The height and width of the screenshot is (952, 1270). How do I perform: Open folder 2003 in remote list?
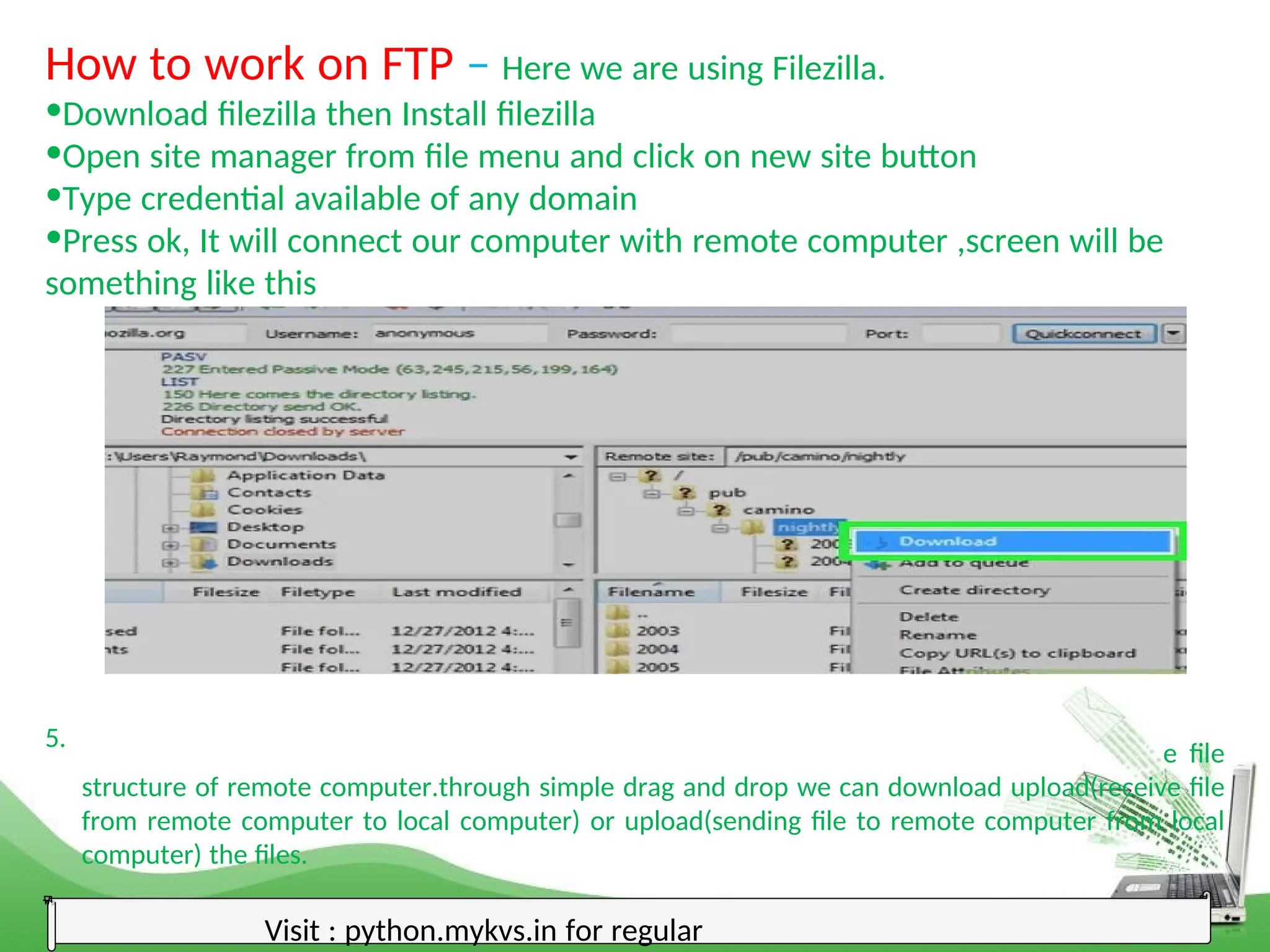click(658, 631)
